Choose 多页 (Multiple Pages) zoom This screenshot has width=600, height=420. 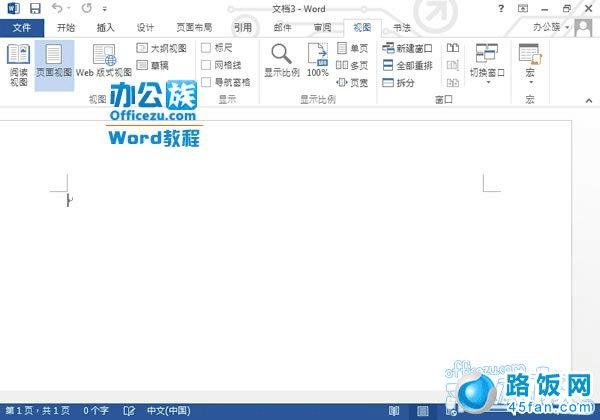[352, 65]
